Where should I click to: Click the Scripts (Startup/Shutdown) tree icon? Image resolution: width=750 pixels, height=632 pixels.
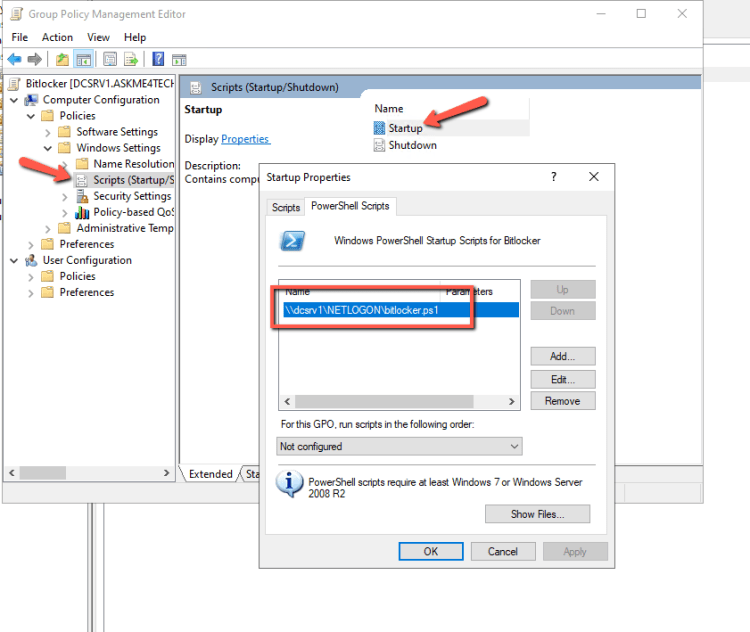(x=82, y=180)
